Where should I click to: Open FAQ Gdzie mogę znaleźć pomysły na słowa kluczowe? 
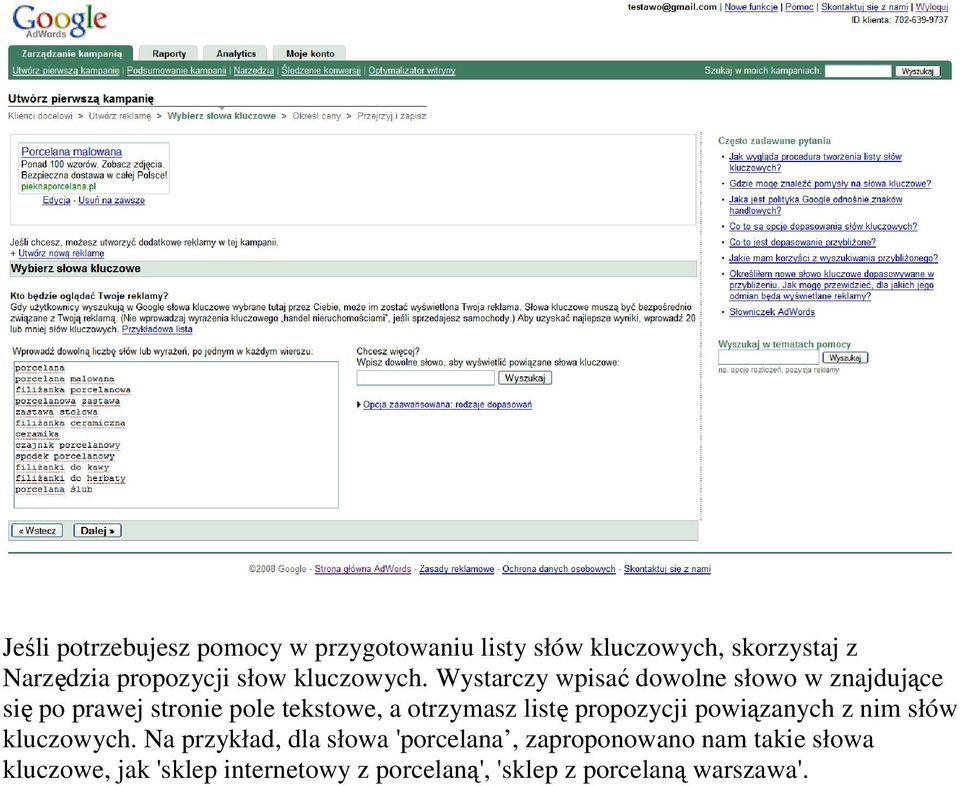(x=830, y=183)
